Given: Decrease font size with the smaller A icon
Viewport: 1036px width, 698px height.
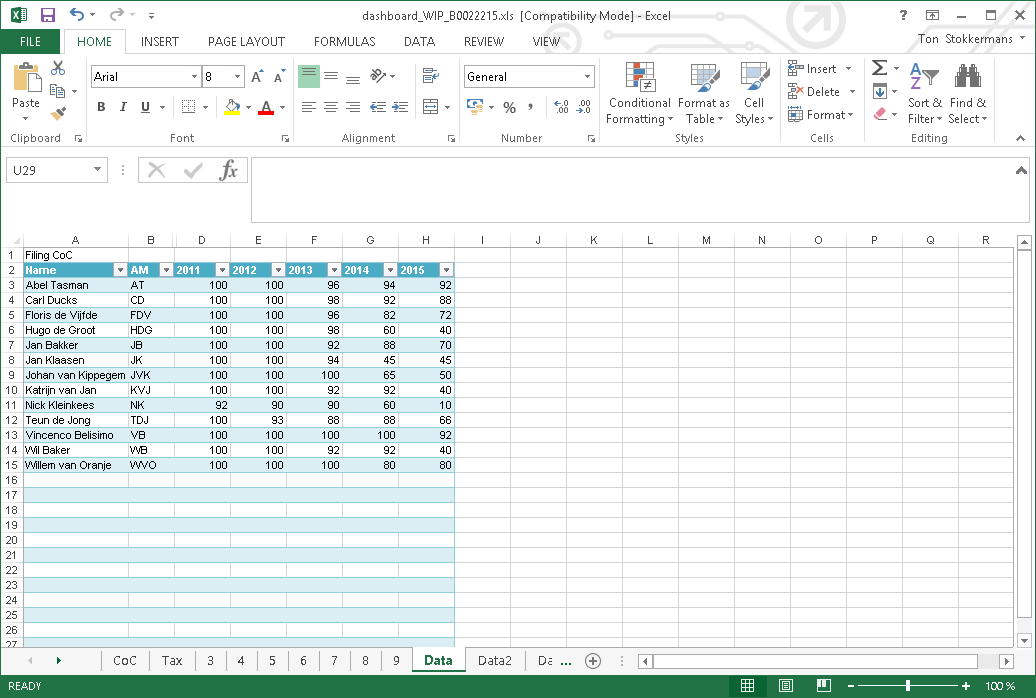Looking at the screenshot, I should point(279,77).
